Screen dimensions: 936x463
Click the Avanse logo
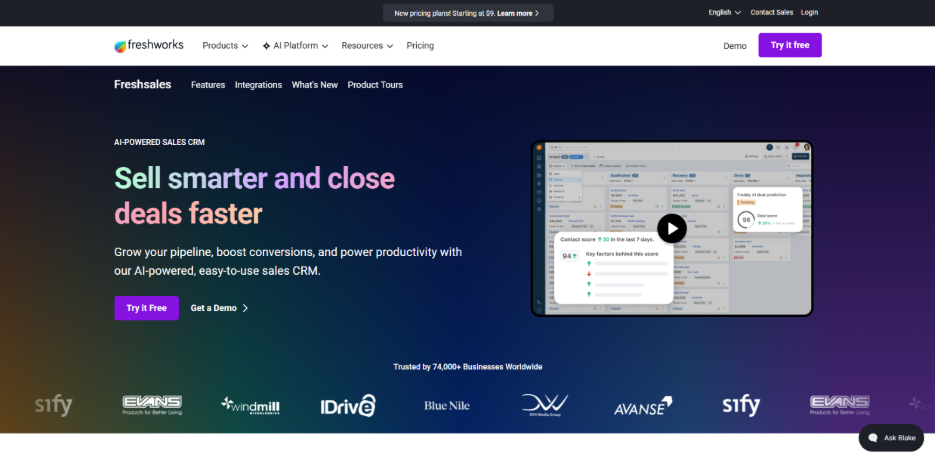click(644, 406)
